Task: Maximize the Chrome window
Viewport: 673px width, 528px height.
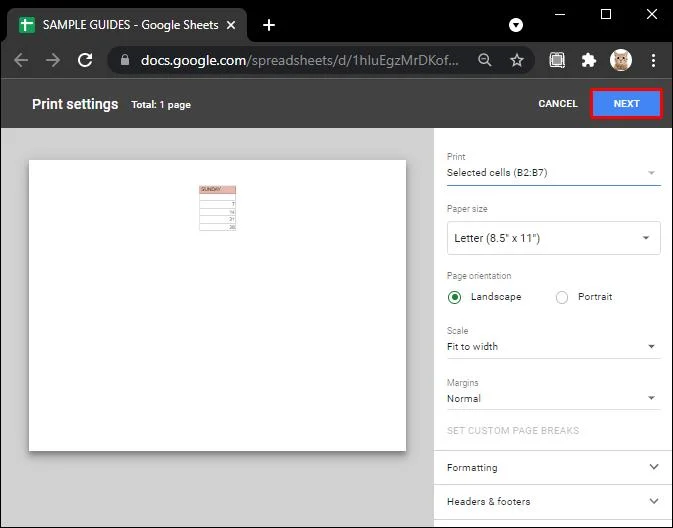Action: (606, 14)
